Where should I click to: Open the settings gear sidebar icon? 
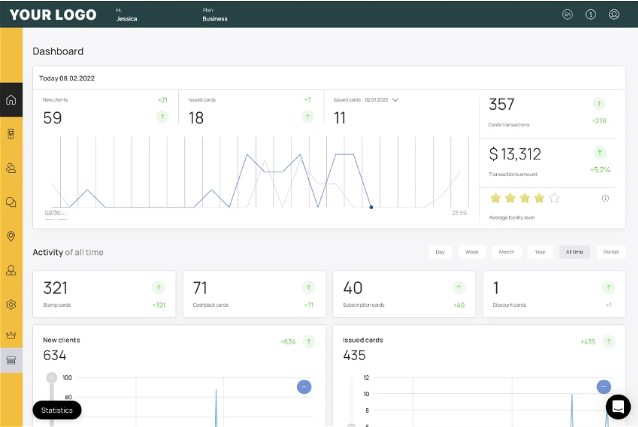coord(11,304)
